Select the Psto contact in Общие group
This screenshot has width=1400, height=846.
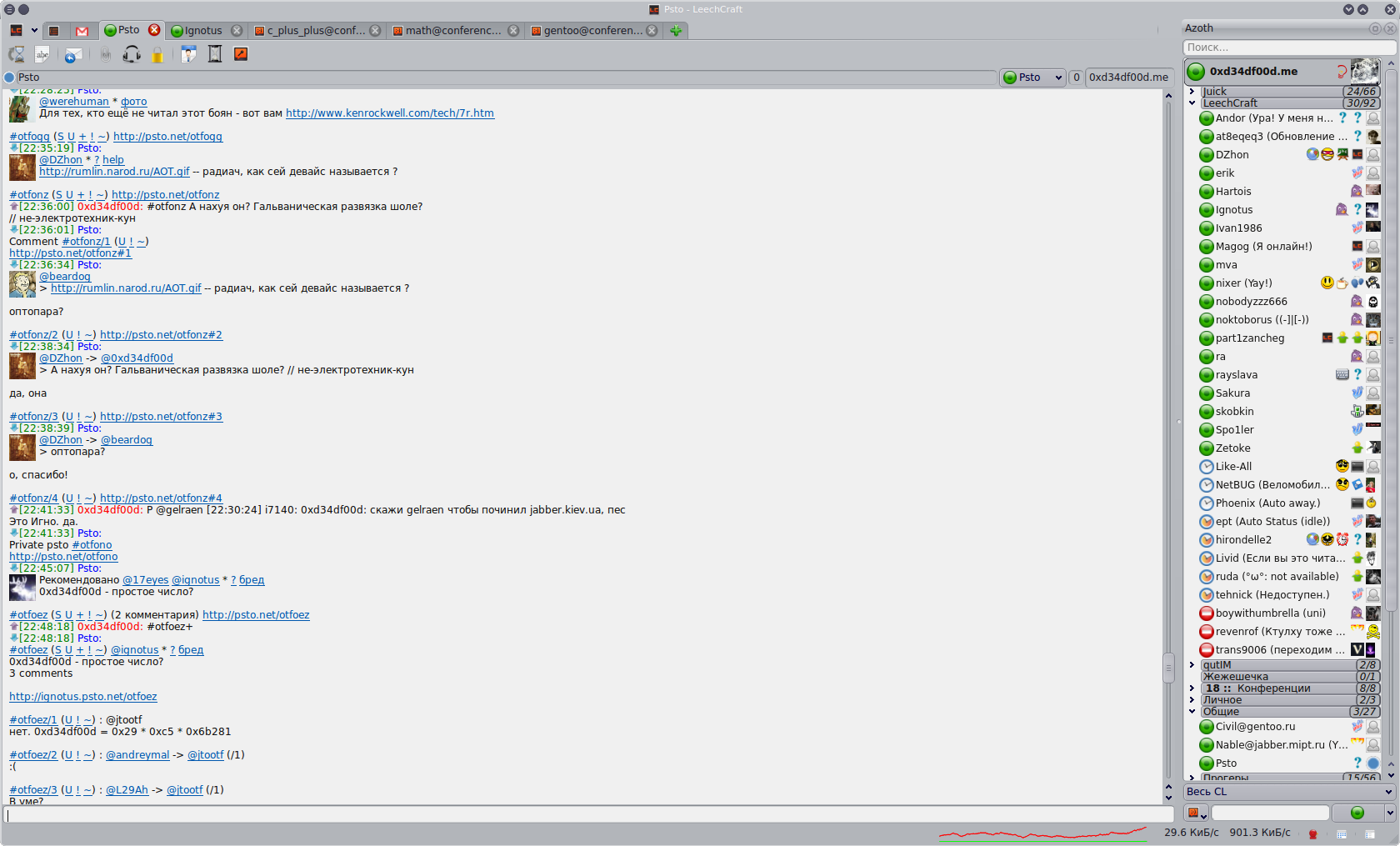coord(1289,763)
